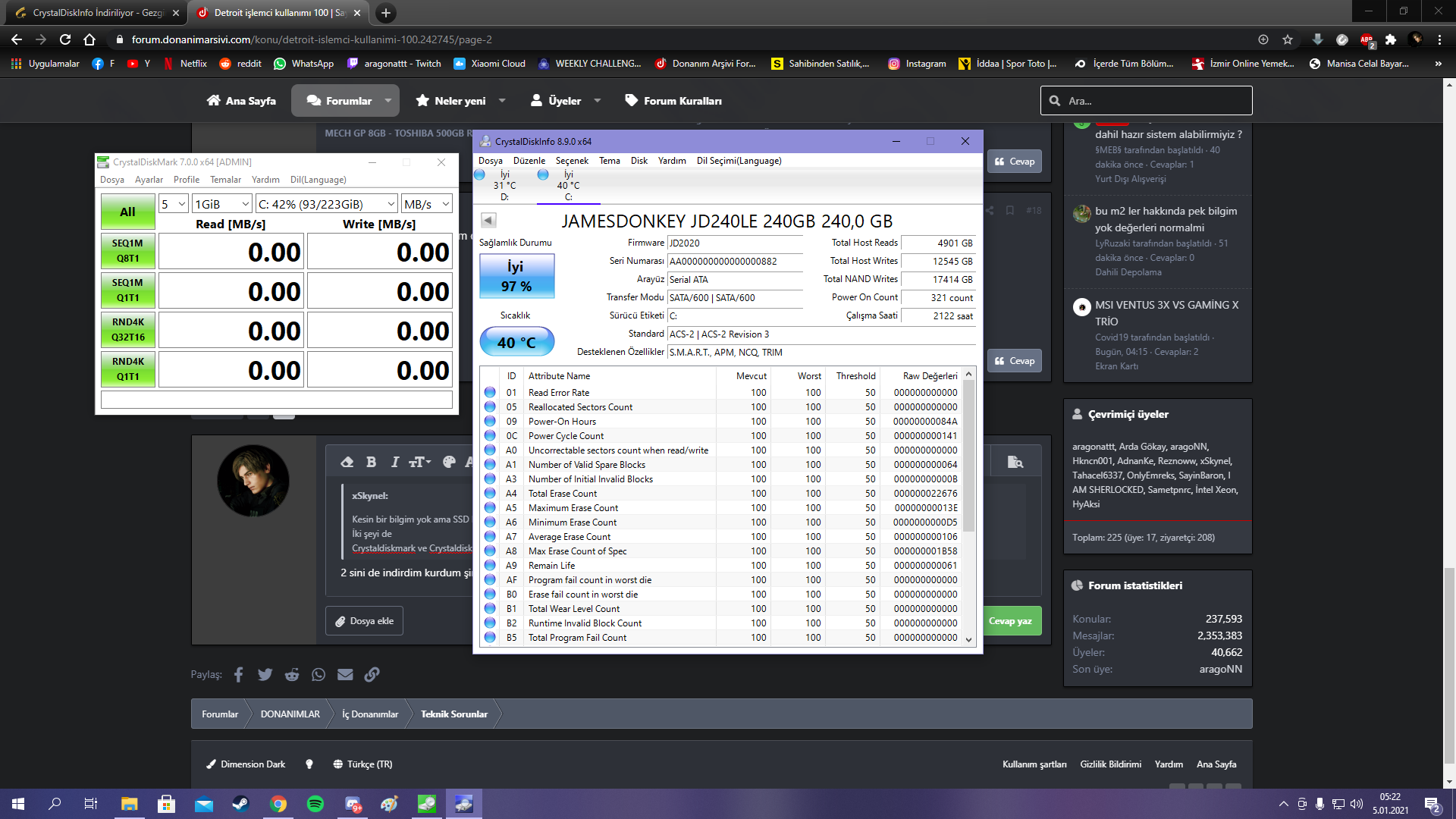Open the MSI VENTUS 3X VS GAMING X TRIO thread
1456x819 pixels.
(1166, 313)
